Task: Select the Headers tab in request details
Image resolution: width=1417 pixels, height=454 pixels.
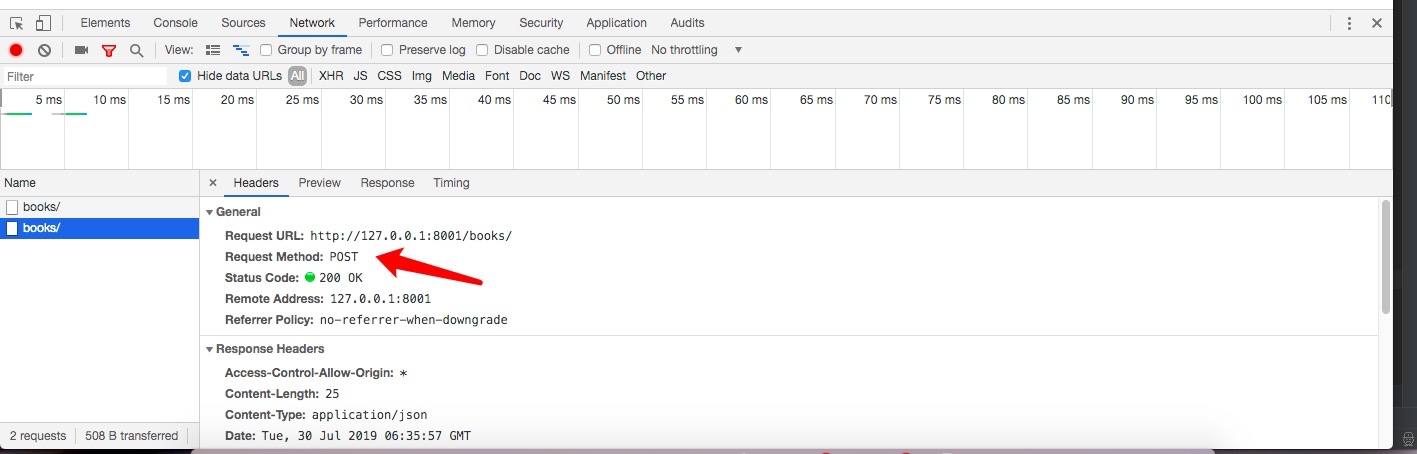Action: click(256, 183)
